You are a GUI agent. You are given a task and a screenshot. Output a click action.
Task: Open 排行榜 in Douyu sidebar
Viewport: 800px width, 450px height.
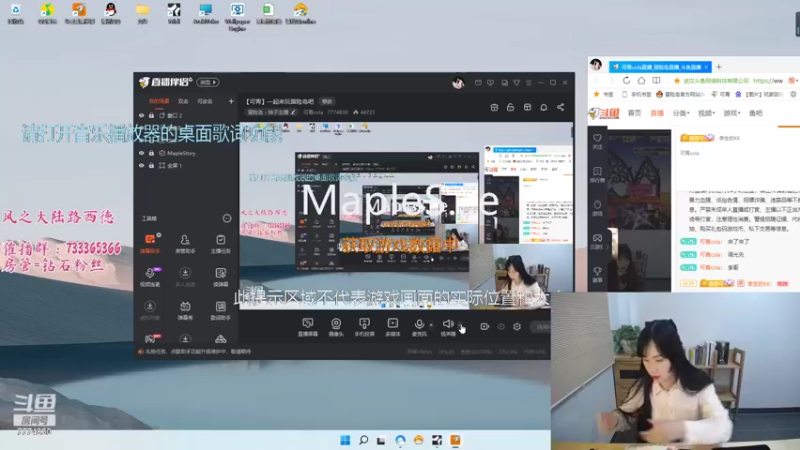[597, 174]
